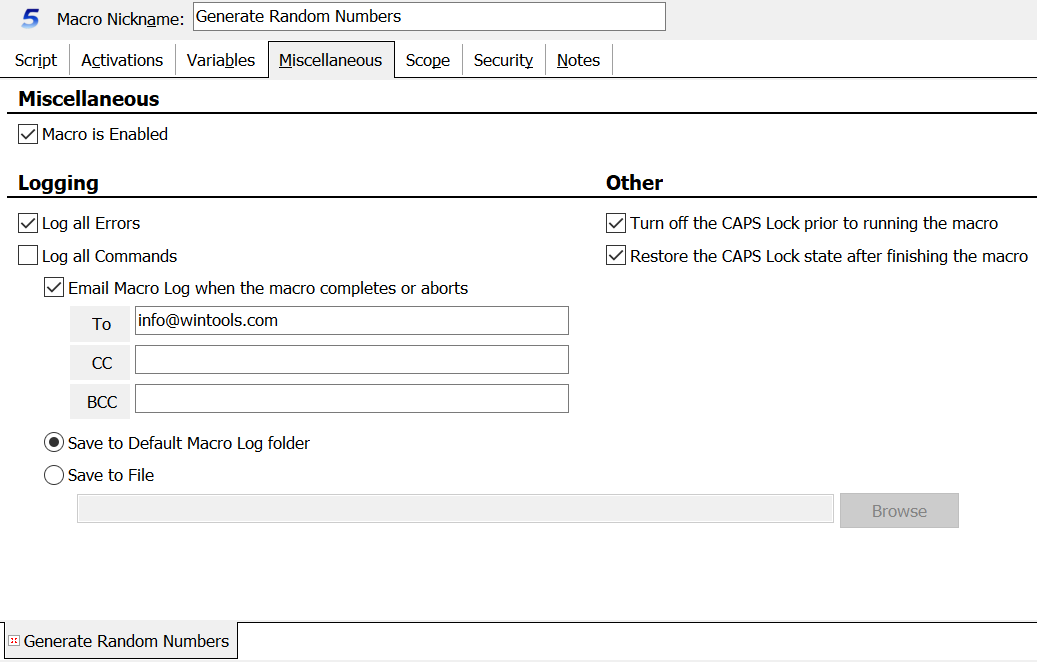Click the red icon on bottom macro tab

(14, 641)
